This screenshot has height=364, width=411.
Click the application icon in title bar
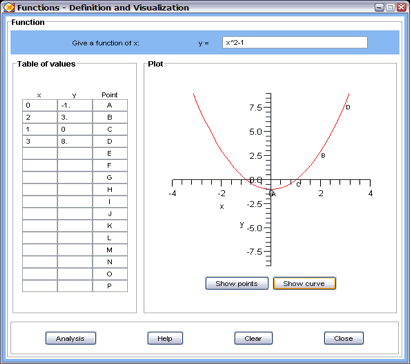click(9, 7)
